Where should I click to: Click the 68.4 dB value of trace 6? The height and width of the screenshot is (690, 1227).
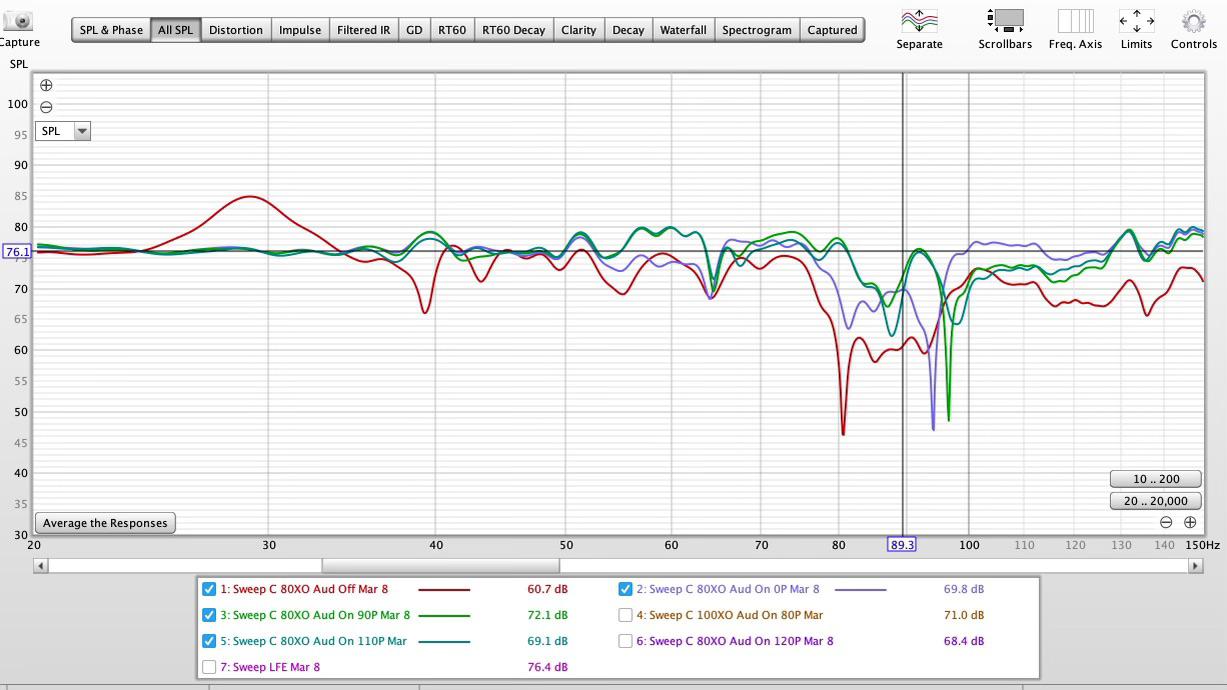tap(963, 641)
